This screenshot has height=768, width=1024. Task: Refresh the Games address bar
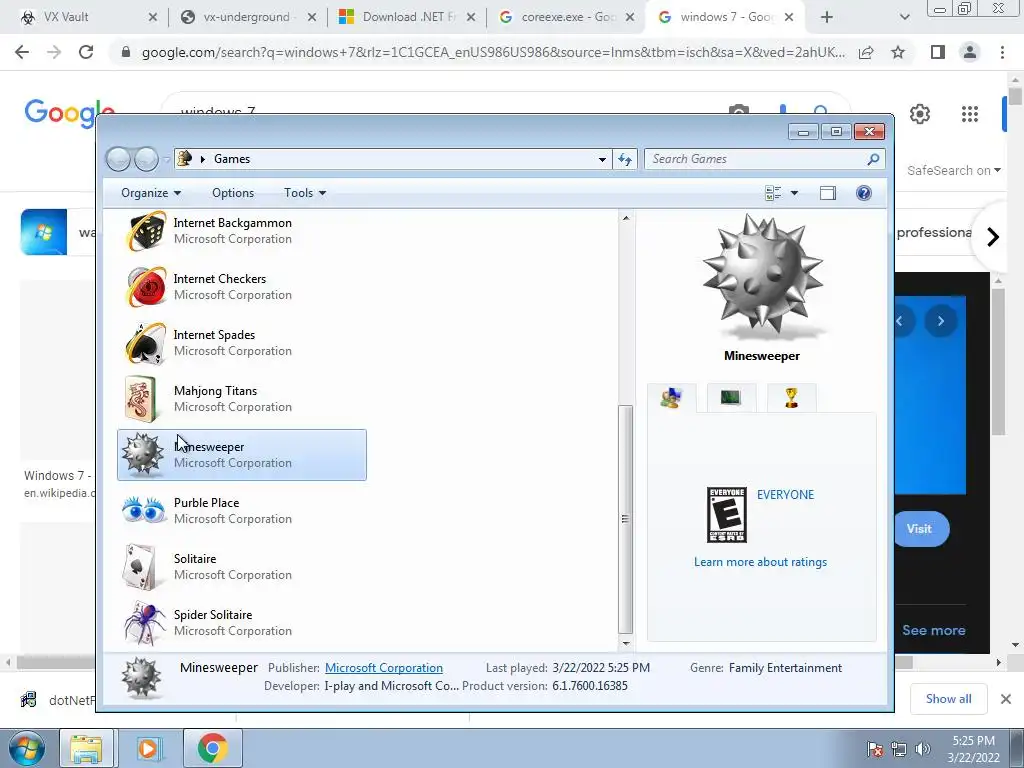pos(625,159)
